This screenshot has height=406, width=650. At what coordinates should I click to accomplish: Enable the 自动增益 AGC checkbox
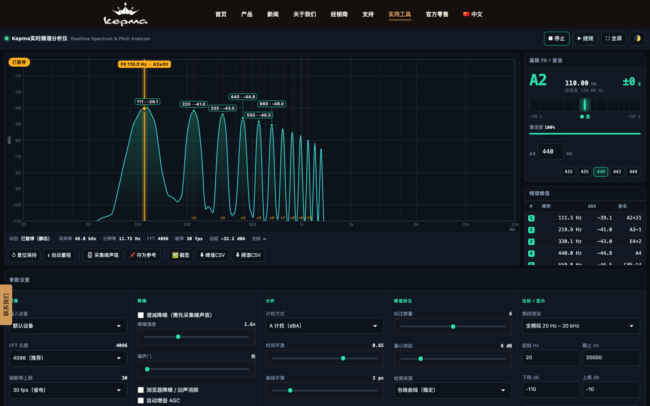click(141, 401)
